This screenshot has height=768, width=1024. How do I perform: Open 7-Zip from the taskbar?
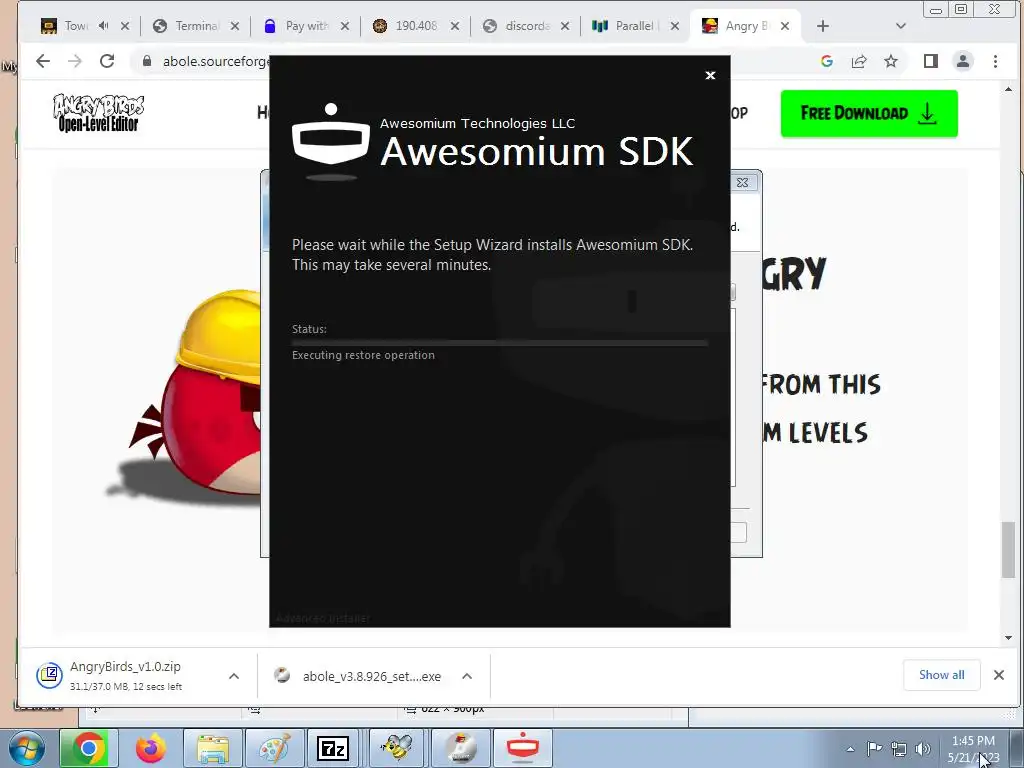coord(332,748)
